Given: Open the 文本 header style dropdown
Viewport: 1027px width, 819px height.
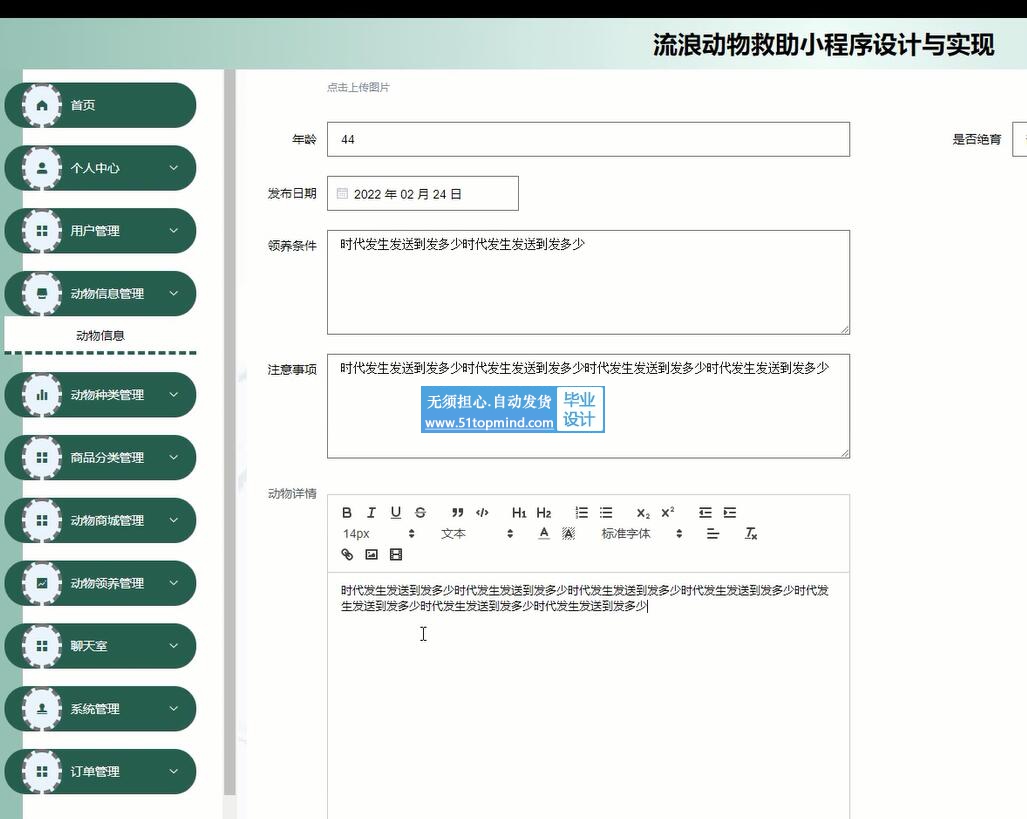Looking at the screenshot, I should [477, 533].
